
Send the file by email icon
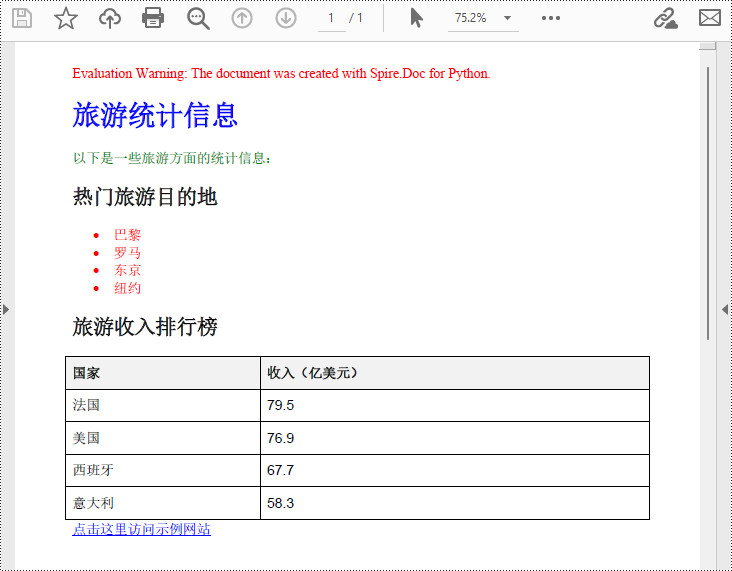710,18
